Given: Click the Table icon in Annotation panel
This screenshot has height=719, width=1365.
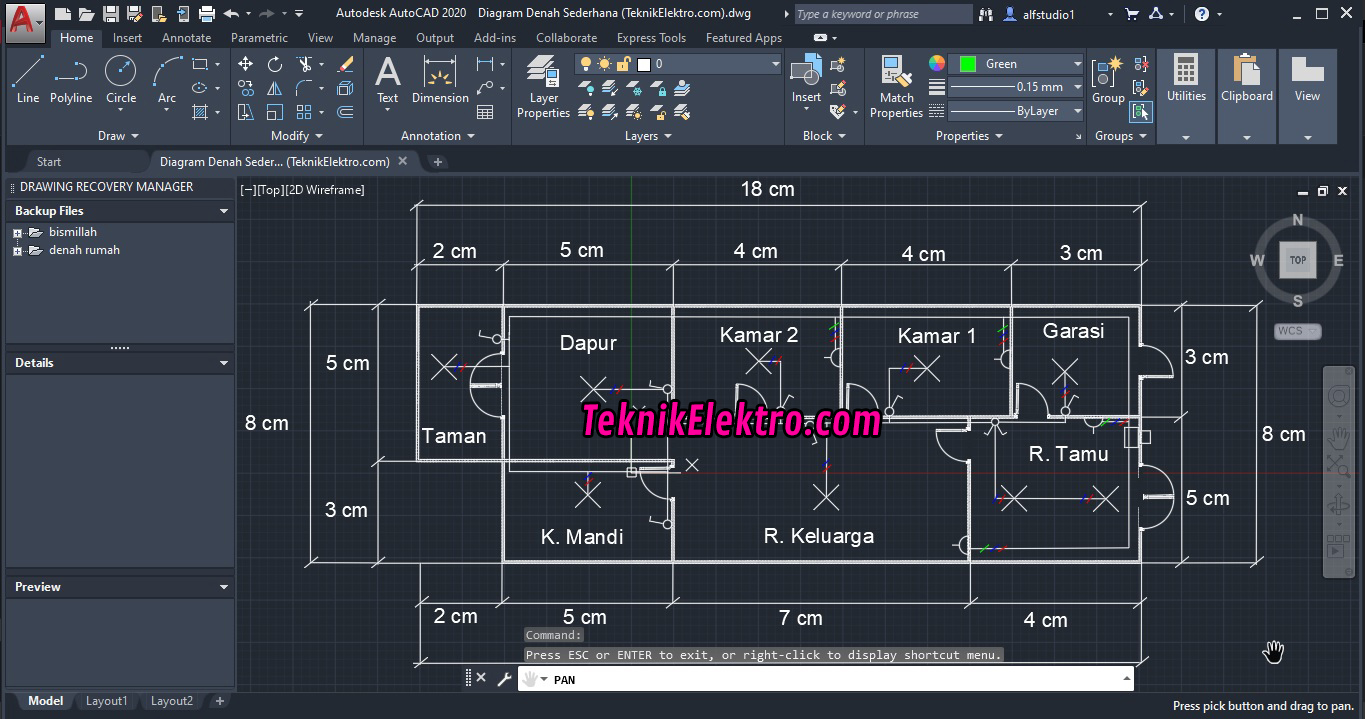Looking at the screenshot, I should click(486, 112).
